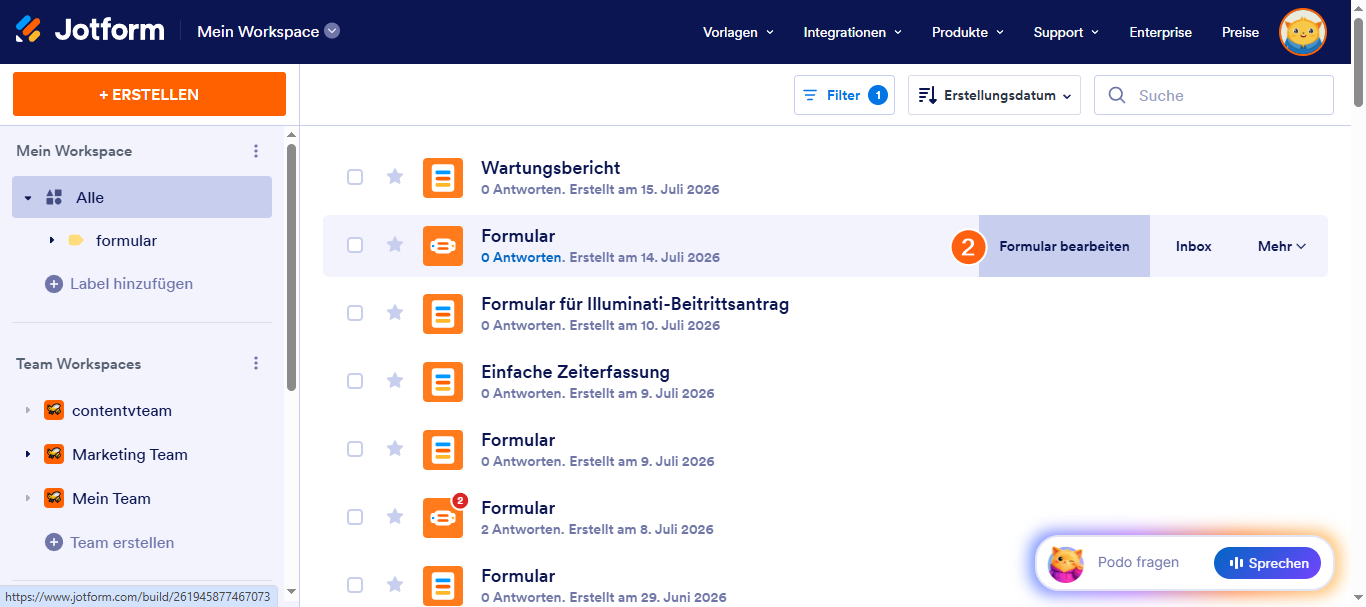Go to Preise page
The image size is (1366, 607).
pos(1240,32)
